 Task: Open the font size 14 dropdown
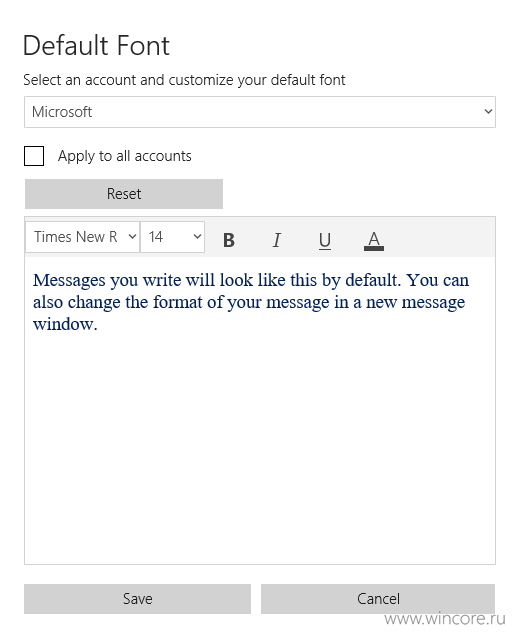tap(173, 237)
